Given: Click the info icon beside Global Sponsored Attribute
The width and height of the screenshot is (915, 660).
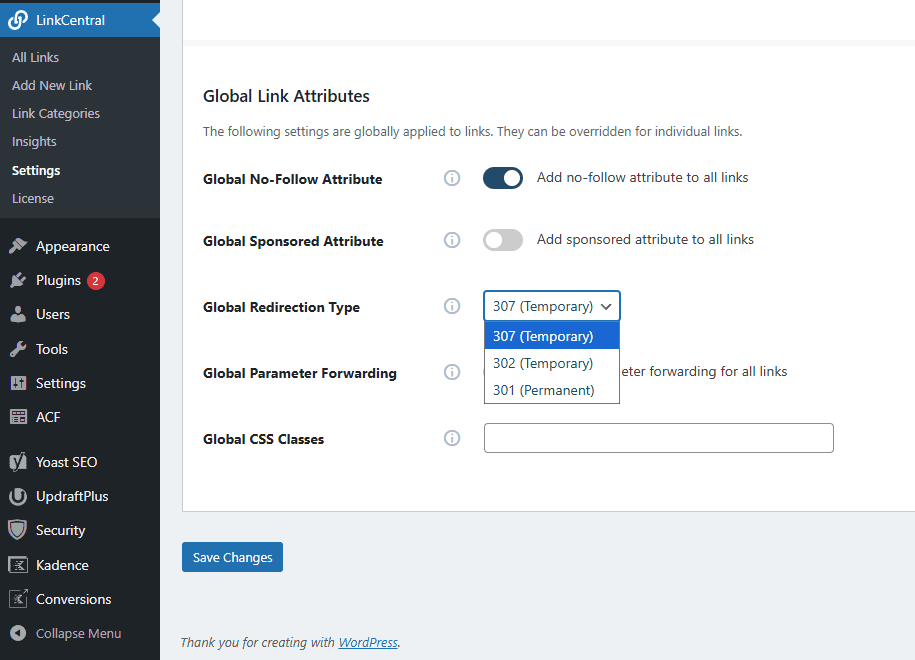Looking at the screenshot, I should [452, 240].
